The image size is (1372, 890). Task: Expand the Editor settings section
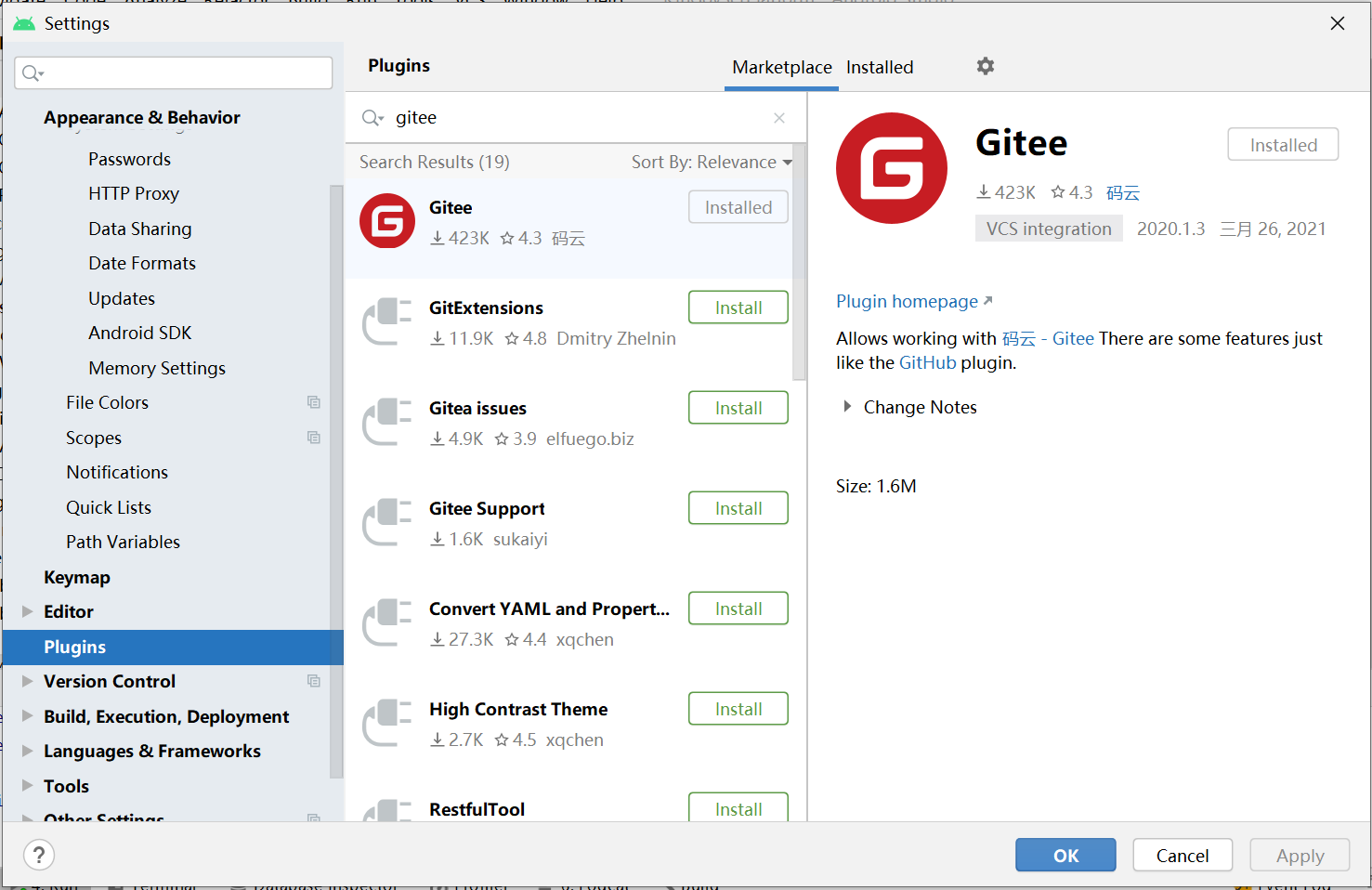pos(27,611)
